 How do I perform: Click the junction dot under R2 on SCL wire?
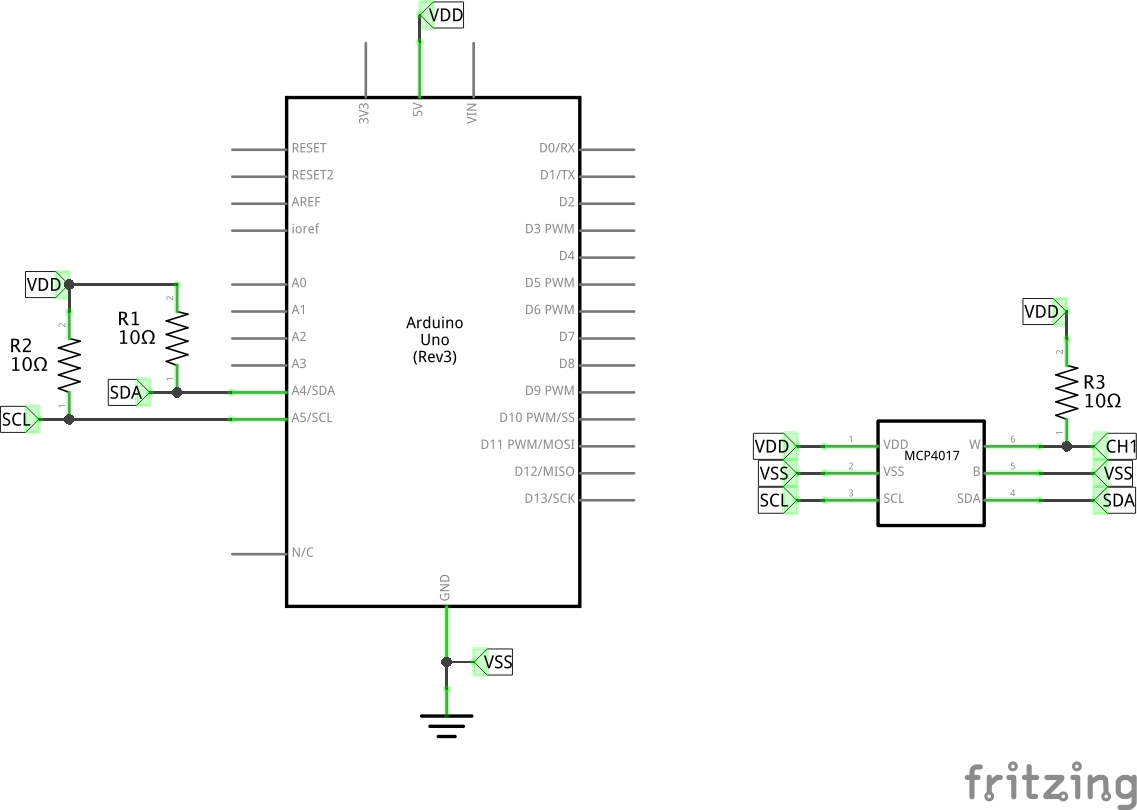click(69, 419)
